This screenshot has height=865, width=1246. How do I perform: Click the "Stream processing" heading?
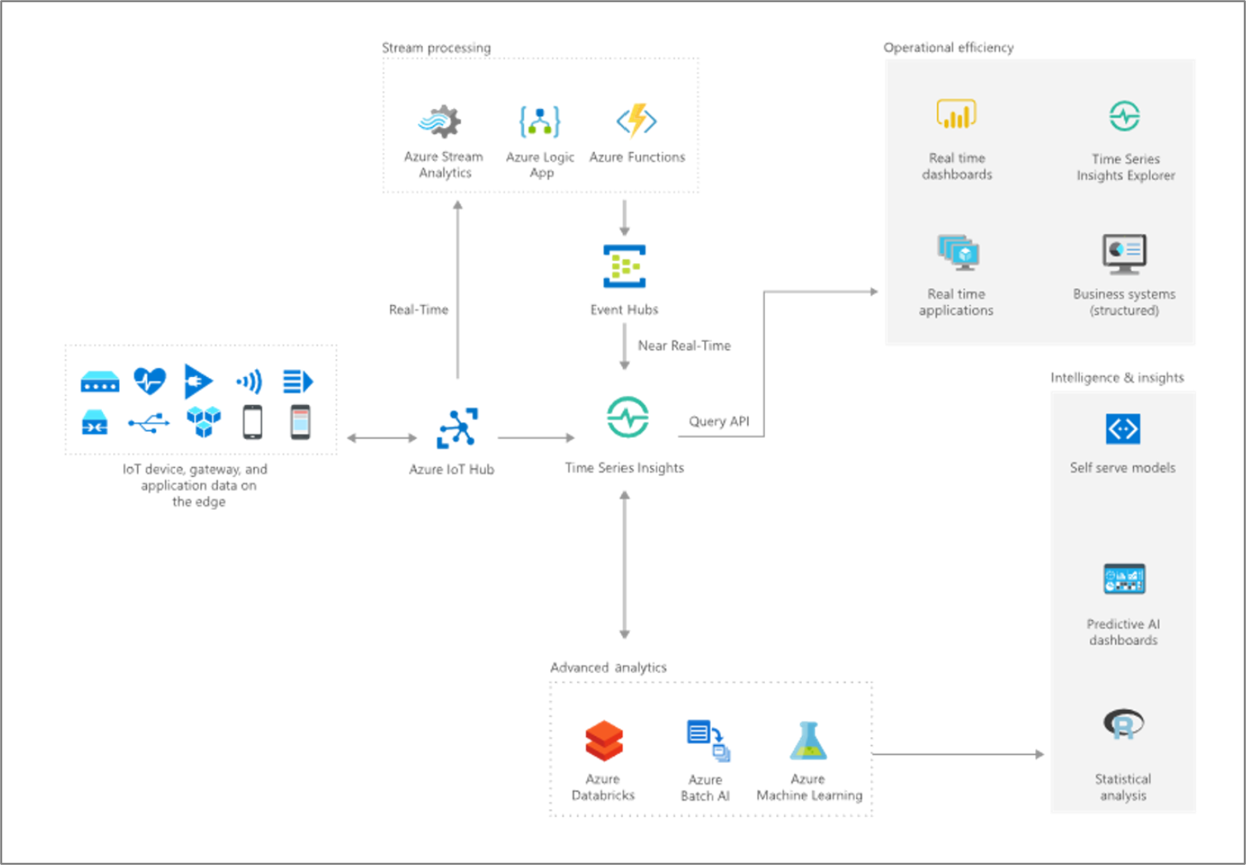[436, 48]
